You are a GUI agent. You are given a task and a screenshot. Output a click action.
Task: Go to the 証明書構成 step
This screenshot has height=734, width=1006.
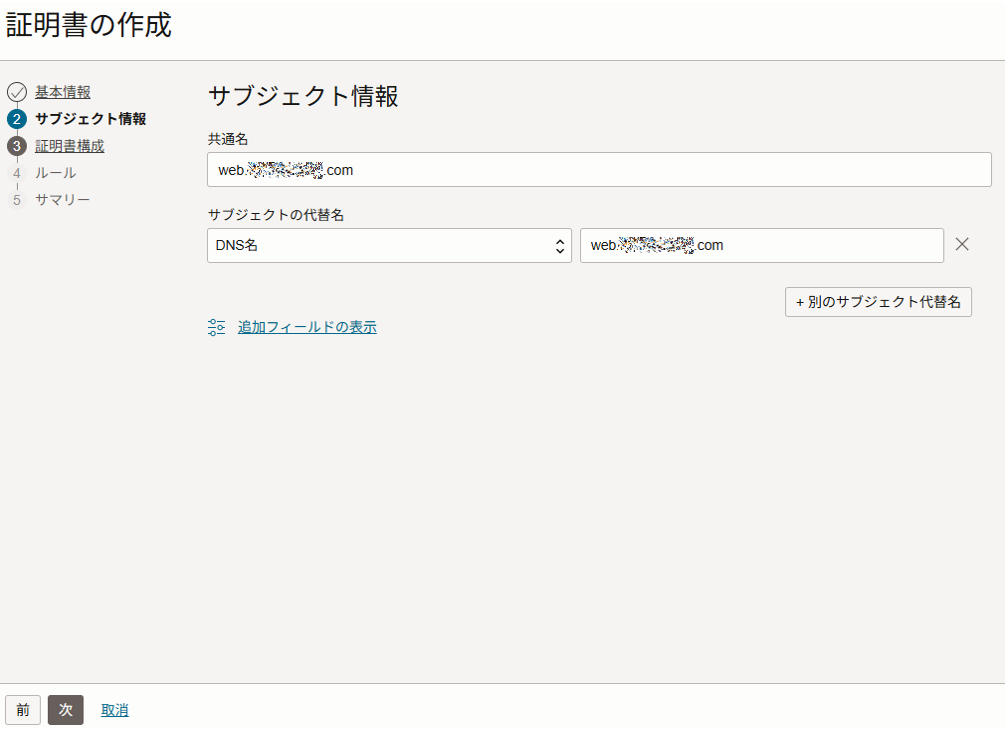point(69,146)
